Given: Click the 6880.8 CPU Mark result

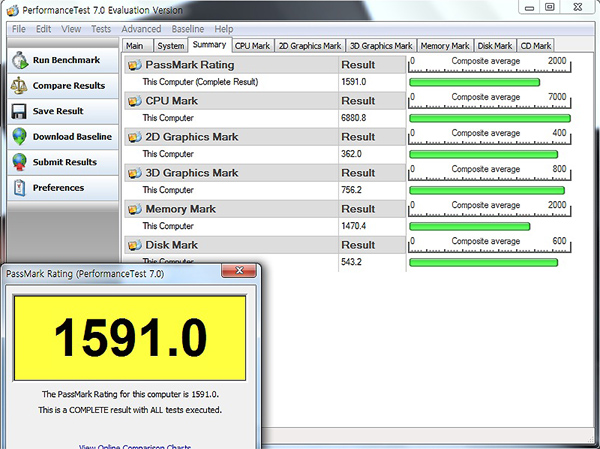Looking at the screenshot, I should coord(354,118).
